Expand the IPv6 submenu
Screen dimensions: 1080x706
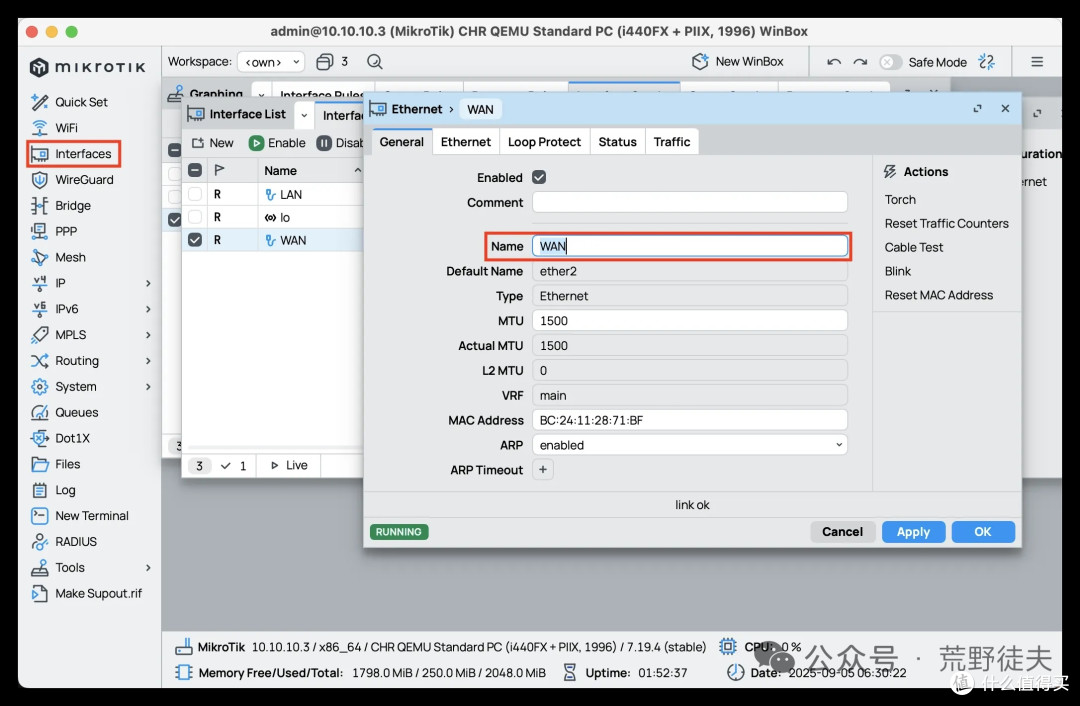pyautogui.click(x=148, y=309)
